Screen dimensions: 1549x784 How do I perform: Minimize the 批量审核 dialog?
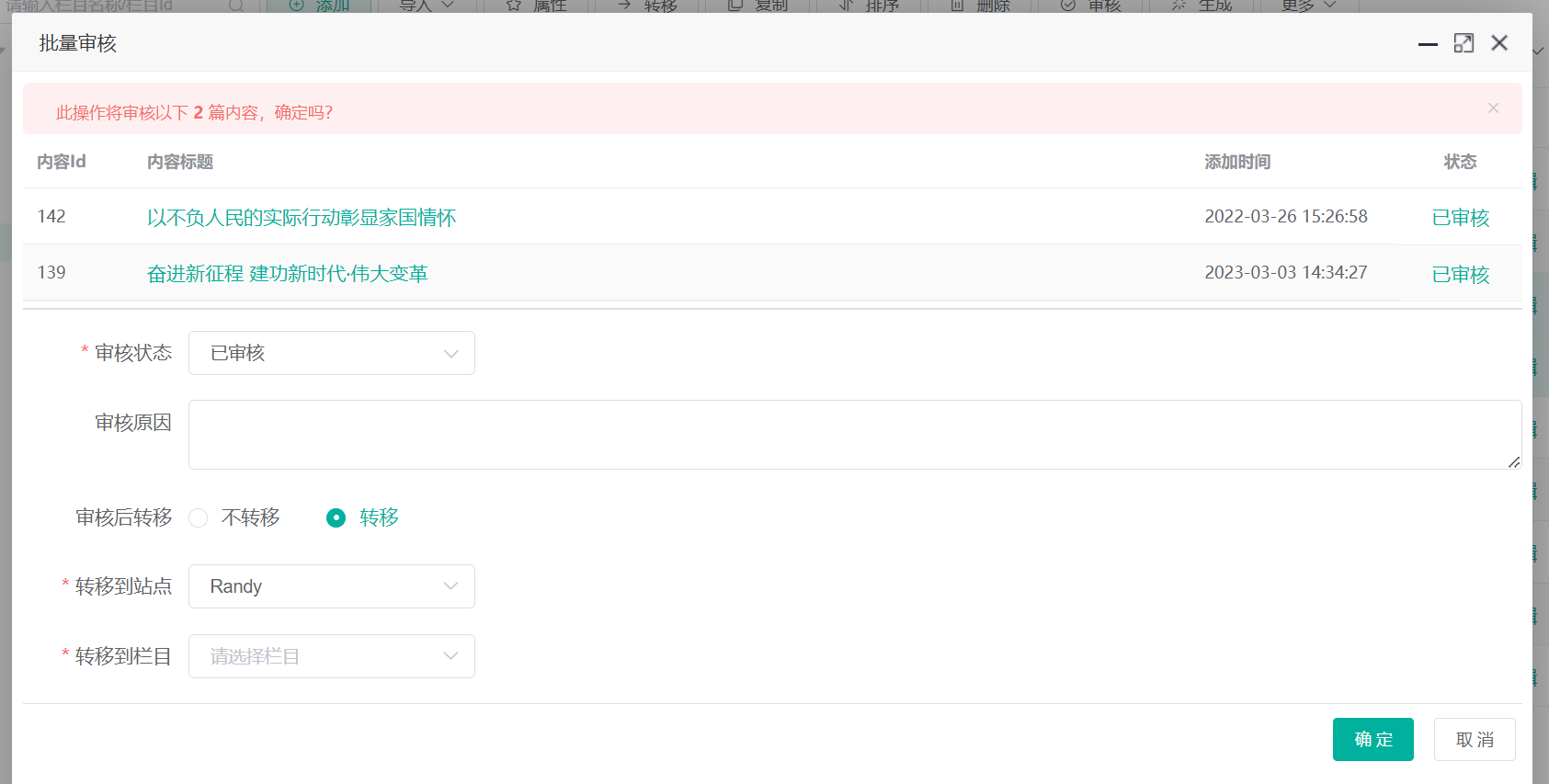pos(1427,44)
